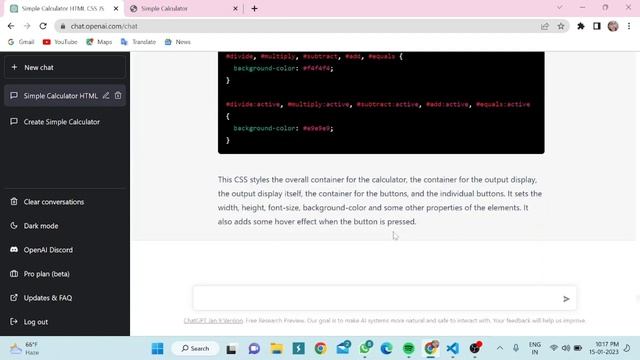This screenshot has width=640, height=360.
Task: Open the Chrome profile avatar
Action: 613,26
